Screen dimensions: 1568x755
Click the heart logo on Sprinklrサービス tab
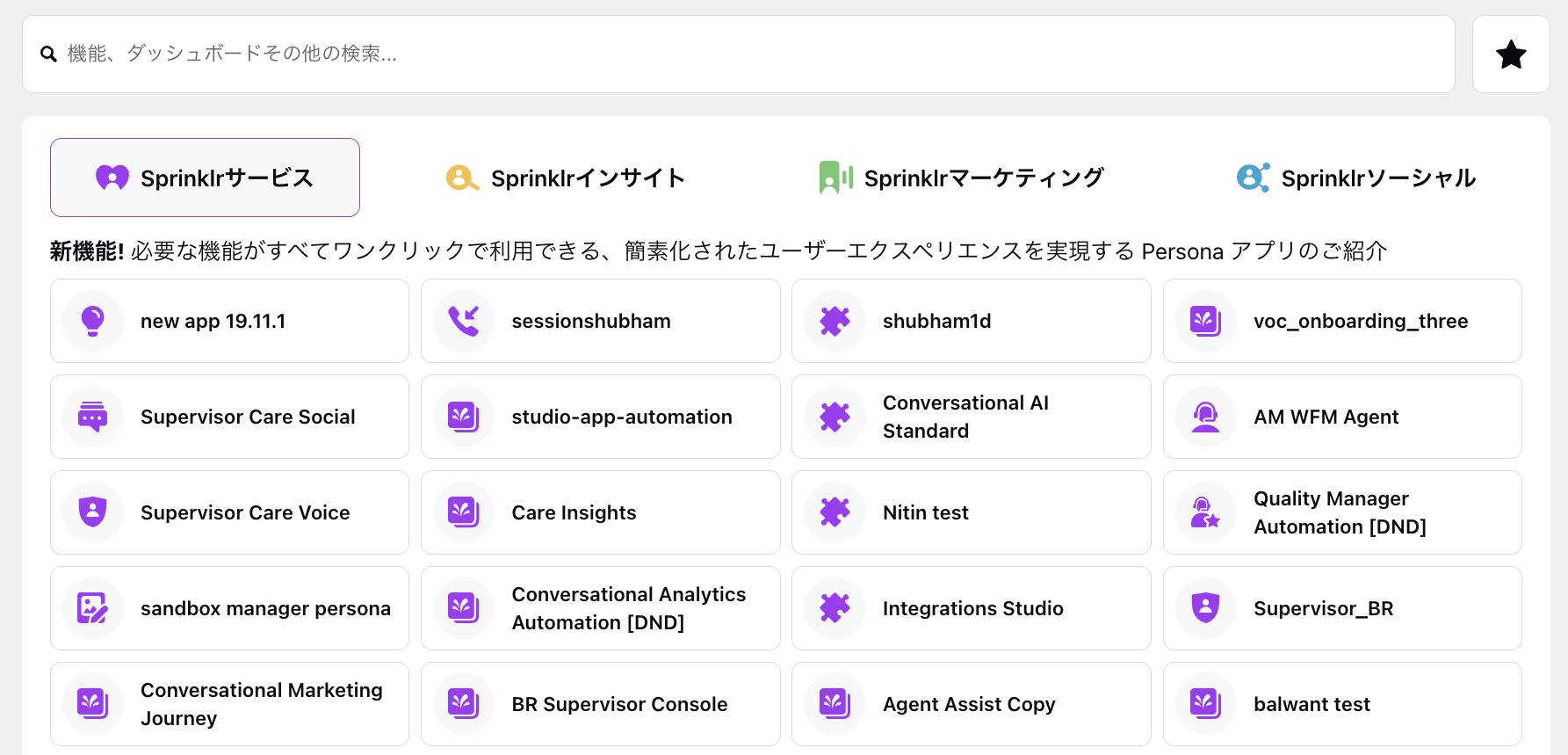tap(112, 178)
